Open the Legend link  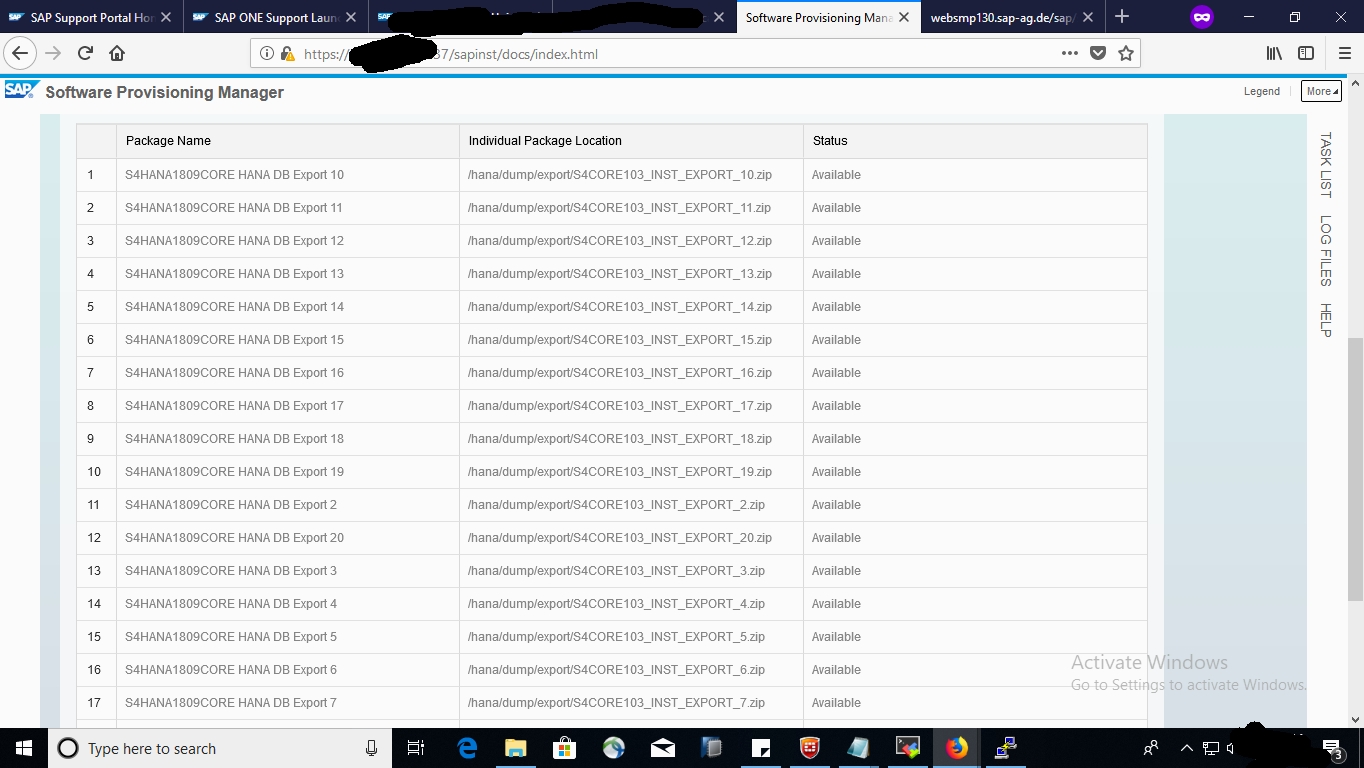pyautogui.click(x=1261, y=91)
